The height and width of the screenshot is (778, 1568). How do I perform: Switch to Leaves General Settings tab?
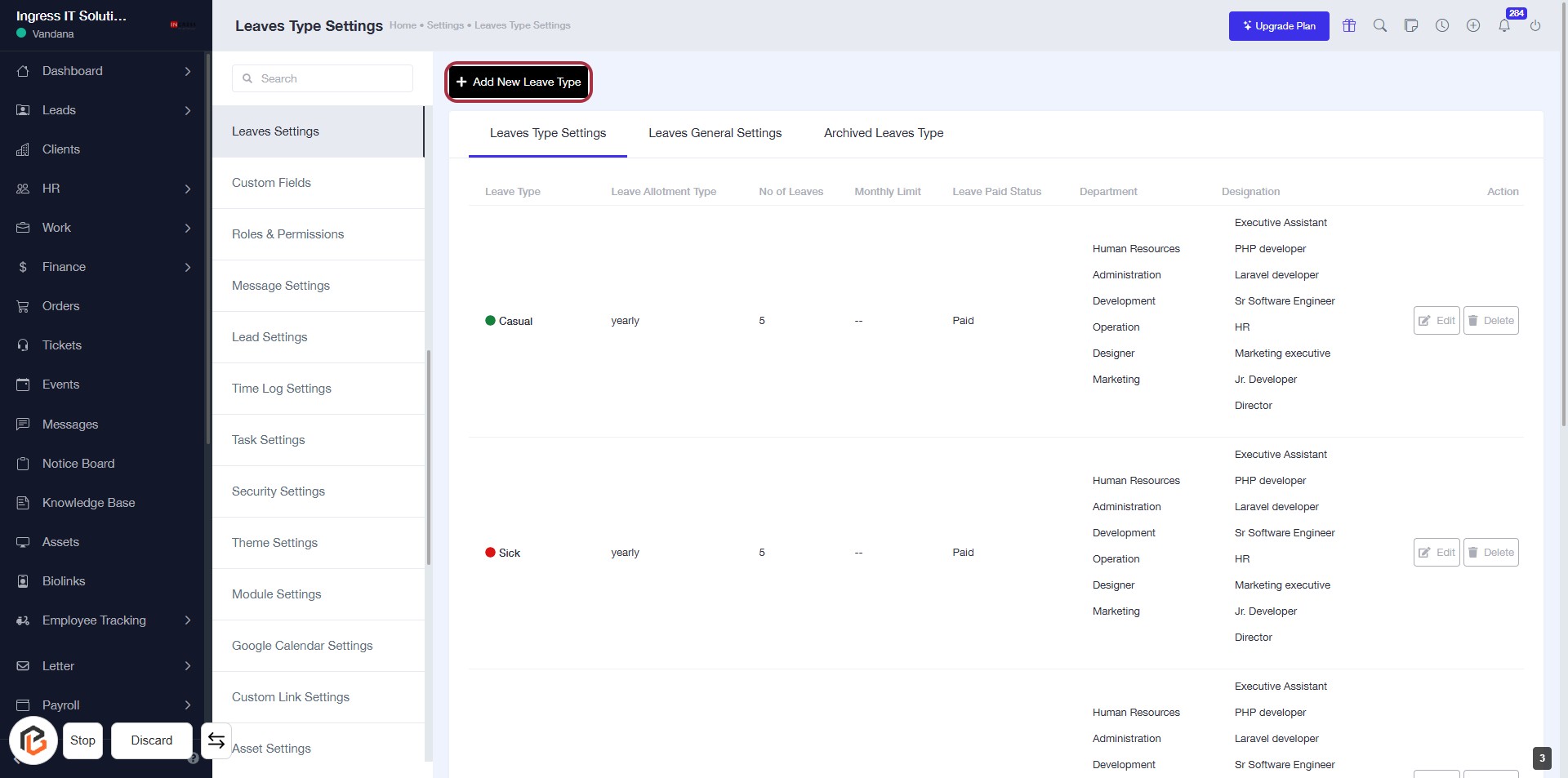[x=715, y=133]
